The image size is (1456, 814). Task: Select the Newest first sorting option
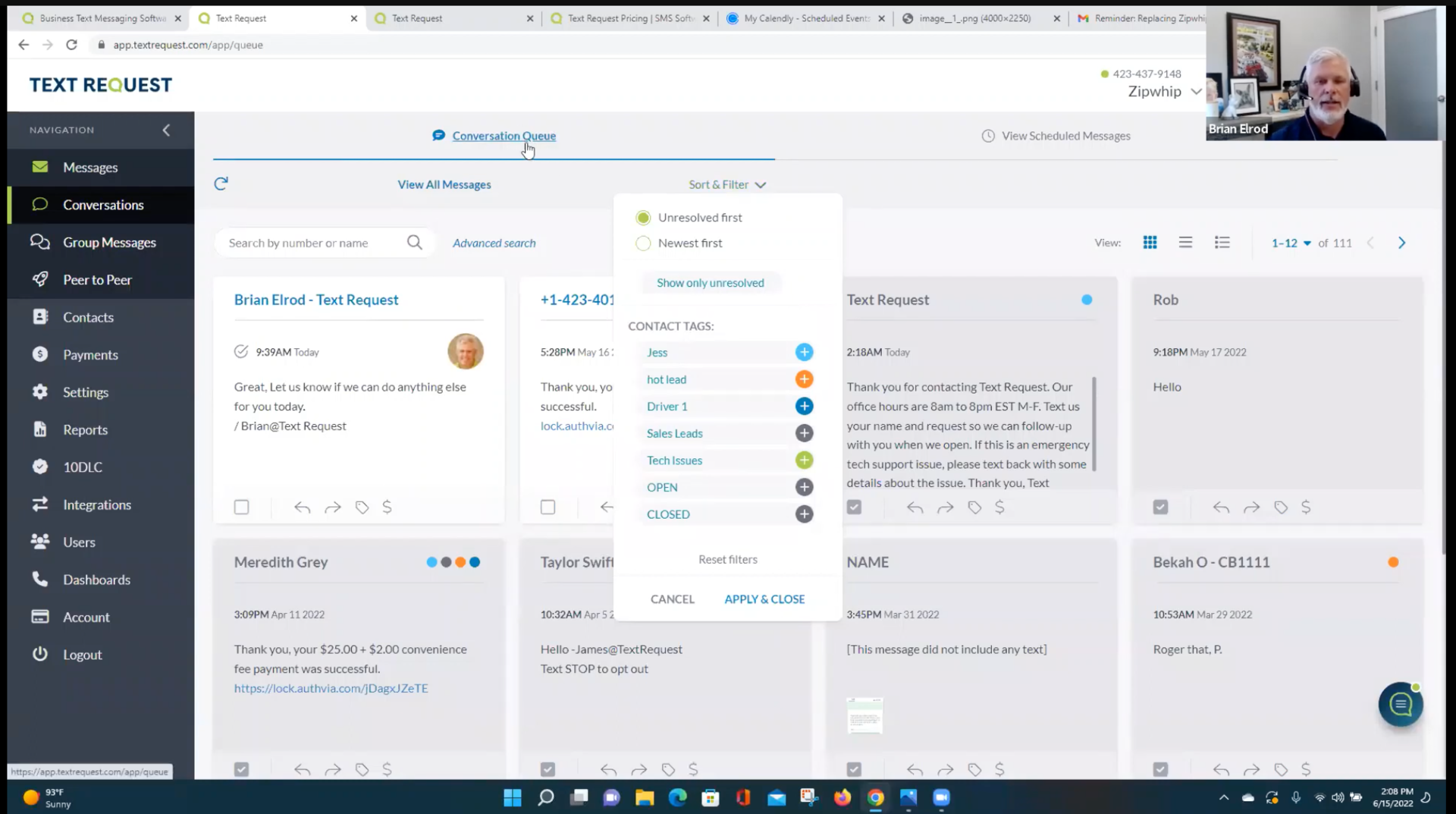(x=643, y=243)
